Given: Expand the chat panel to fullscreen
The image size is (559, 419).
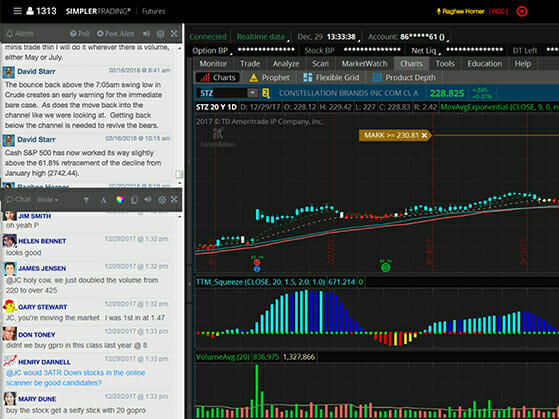Looking at the screenshot, I should tap(174, 199).
